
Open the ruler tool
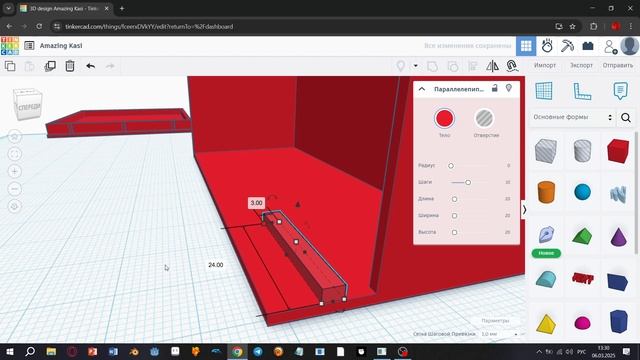(x=582, y=91)
